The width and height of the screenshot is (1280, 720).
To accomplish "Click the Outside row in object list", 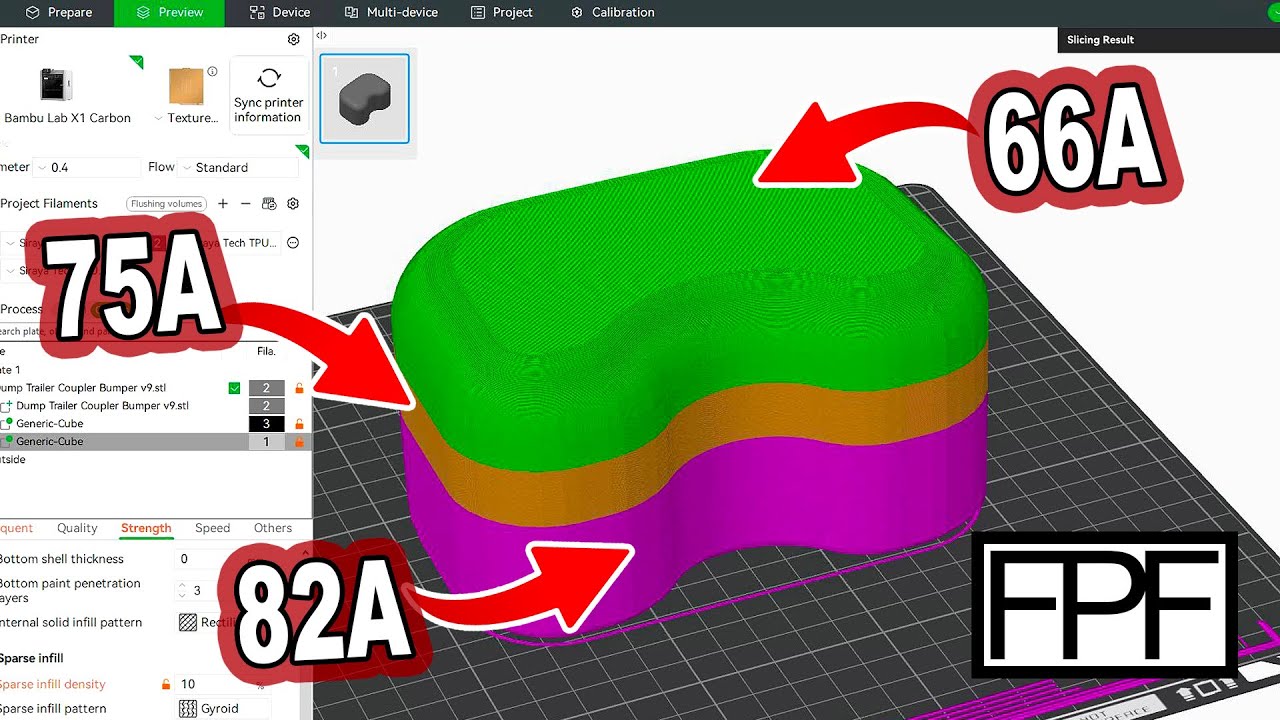I will [x=13, y=460].
